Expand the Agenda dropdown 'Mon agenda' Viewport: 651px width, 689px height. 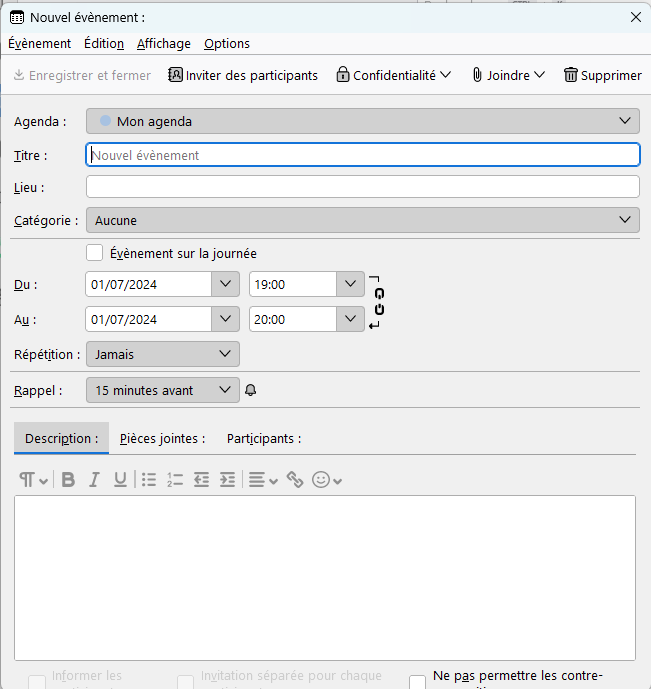click(x=362, y=121)
